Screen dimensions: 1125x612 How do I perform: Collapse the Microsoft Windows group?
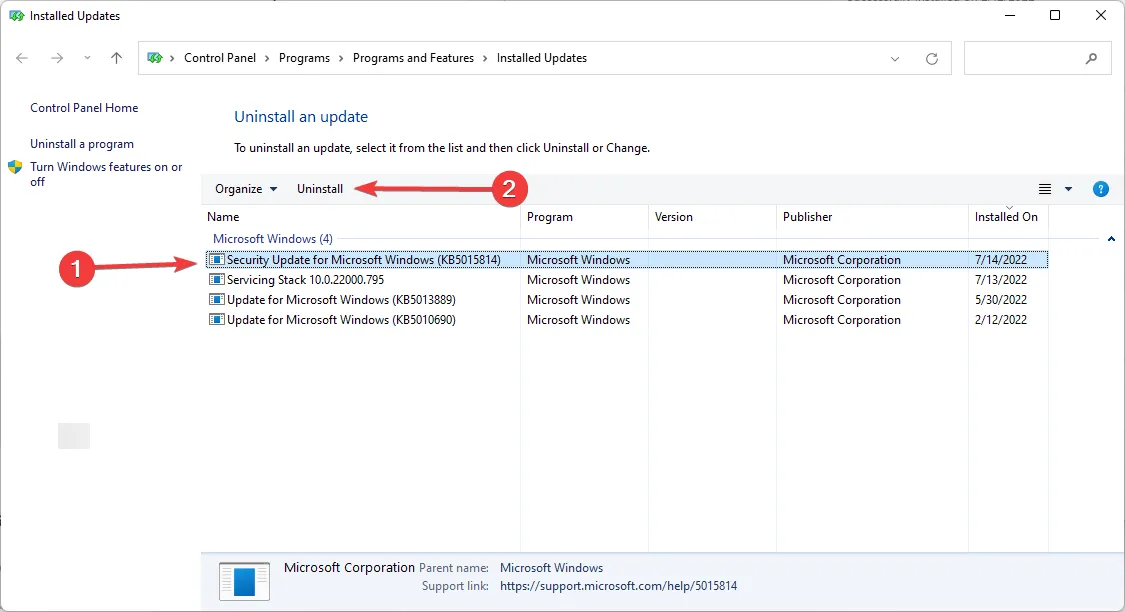coord(1112,239)
